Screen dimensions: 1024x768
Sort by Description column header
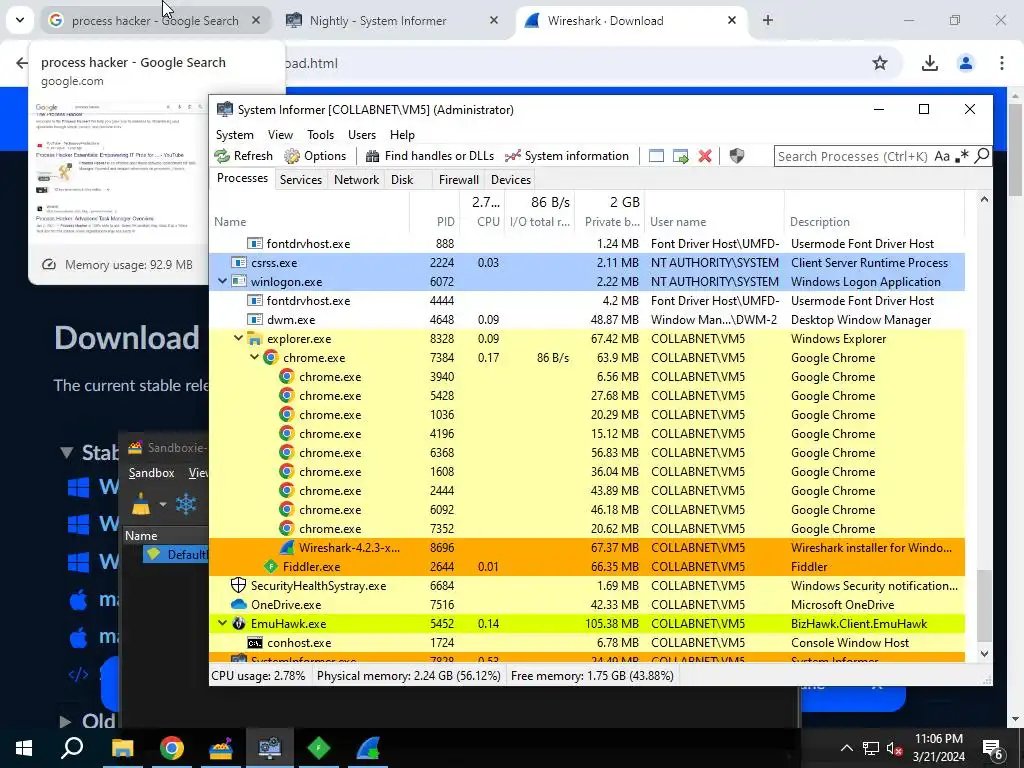[x=874, y=221]
